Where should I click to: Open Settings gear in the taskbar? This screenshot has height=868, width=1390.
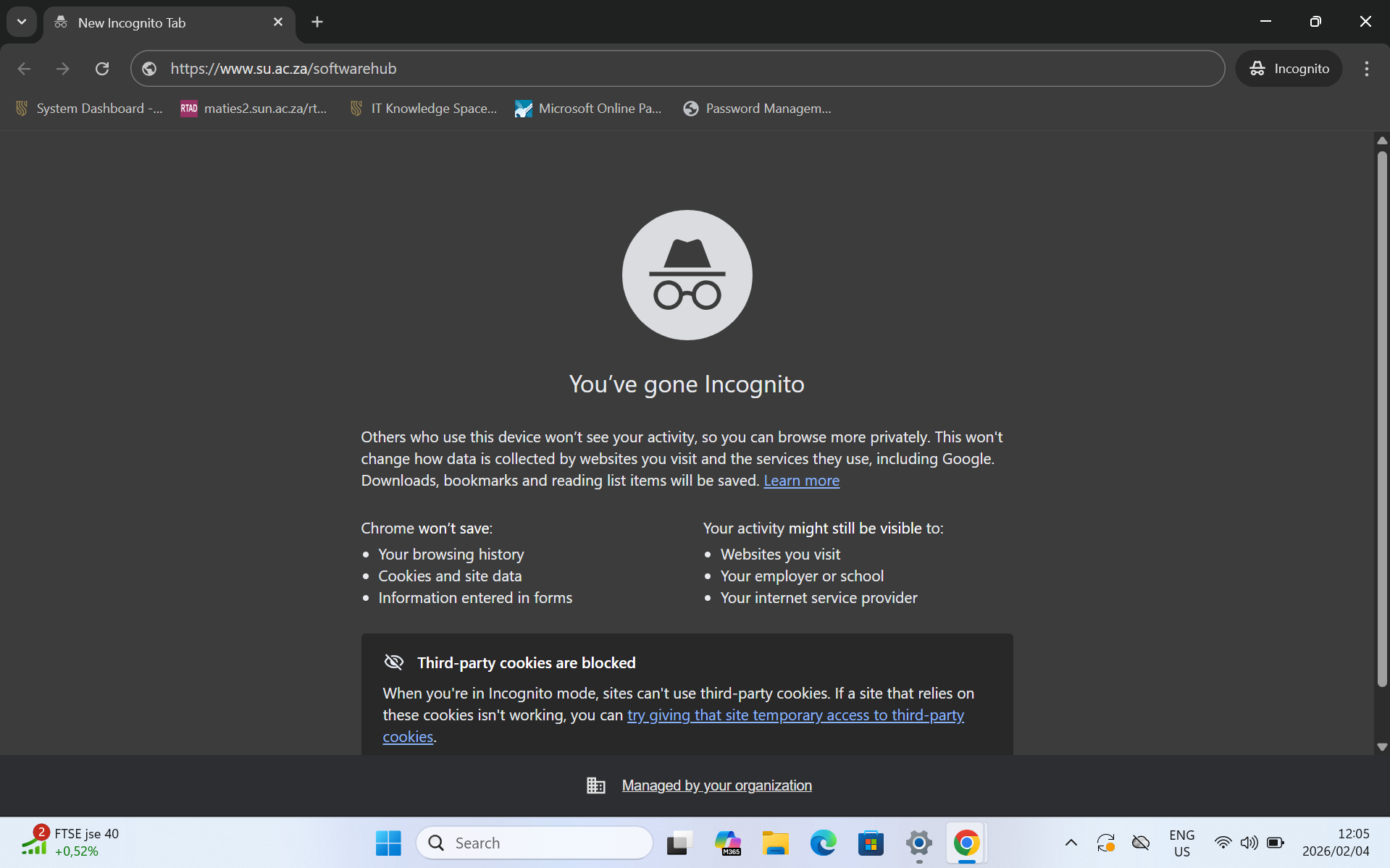coord(918,843)
